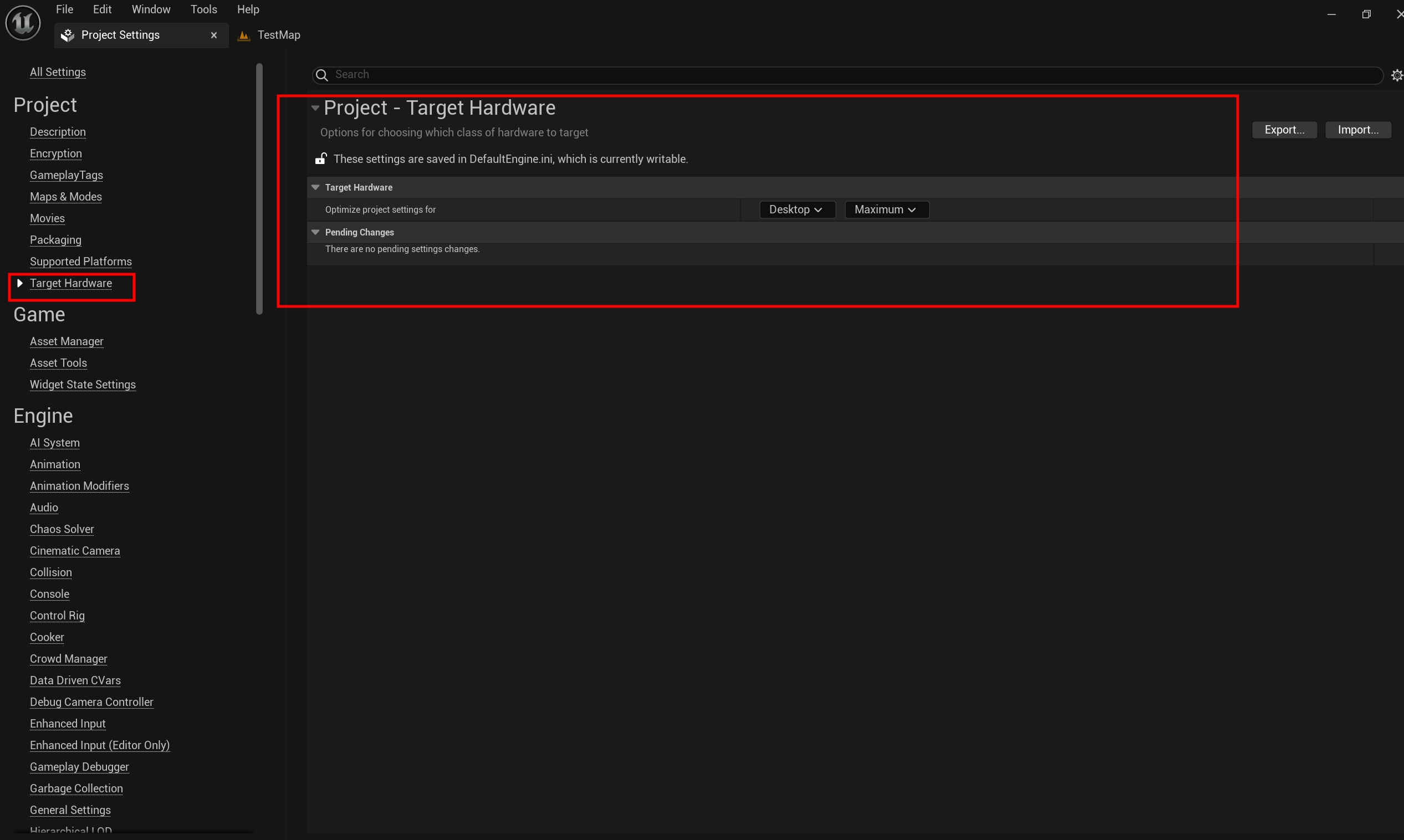Open Animation Modifiers settings
Screen dimensions: 1404x840
point(79,486)
